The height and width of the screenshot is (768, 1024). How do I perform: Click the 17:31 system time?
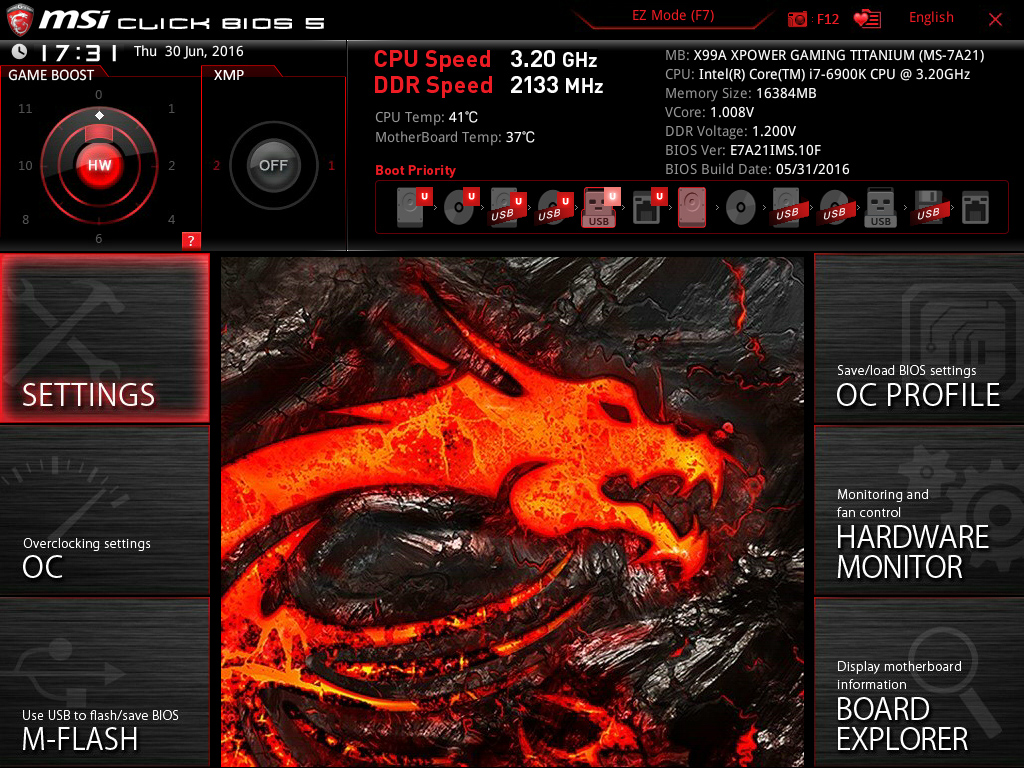79,52
